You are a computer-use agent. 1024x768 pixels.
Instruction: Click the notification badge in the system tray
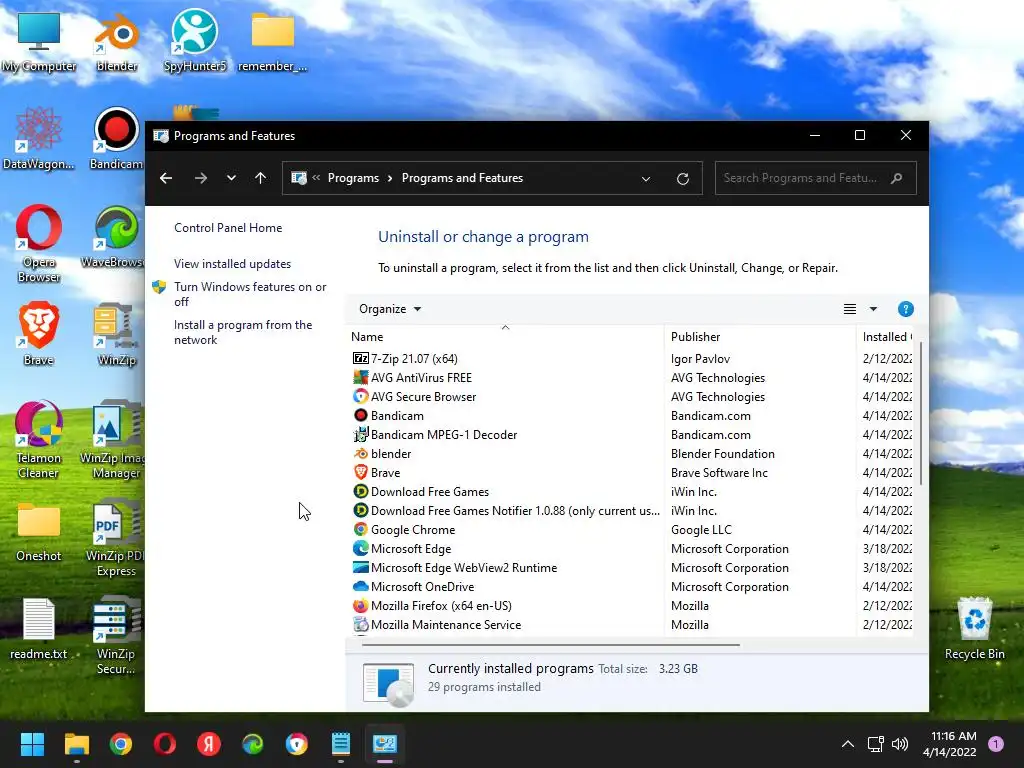(x=996, y=744)
